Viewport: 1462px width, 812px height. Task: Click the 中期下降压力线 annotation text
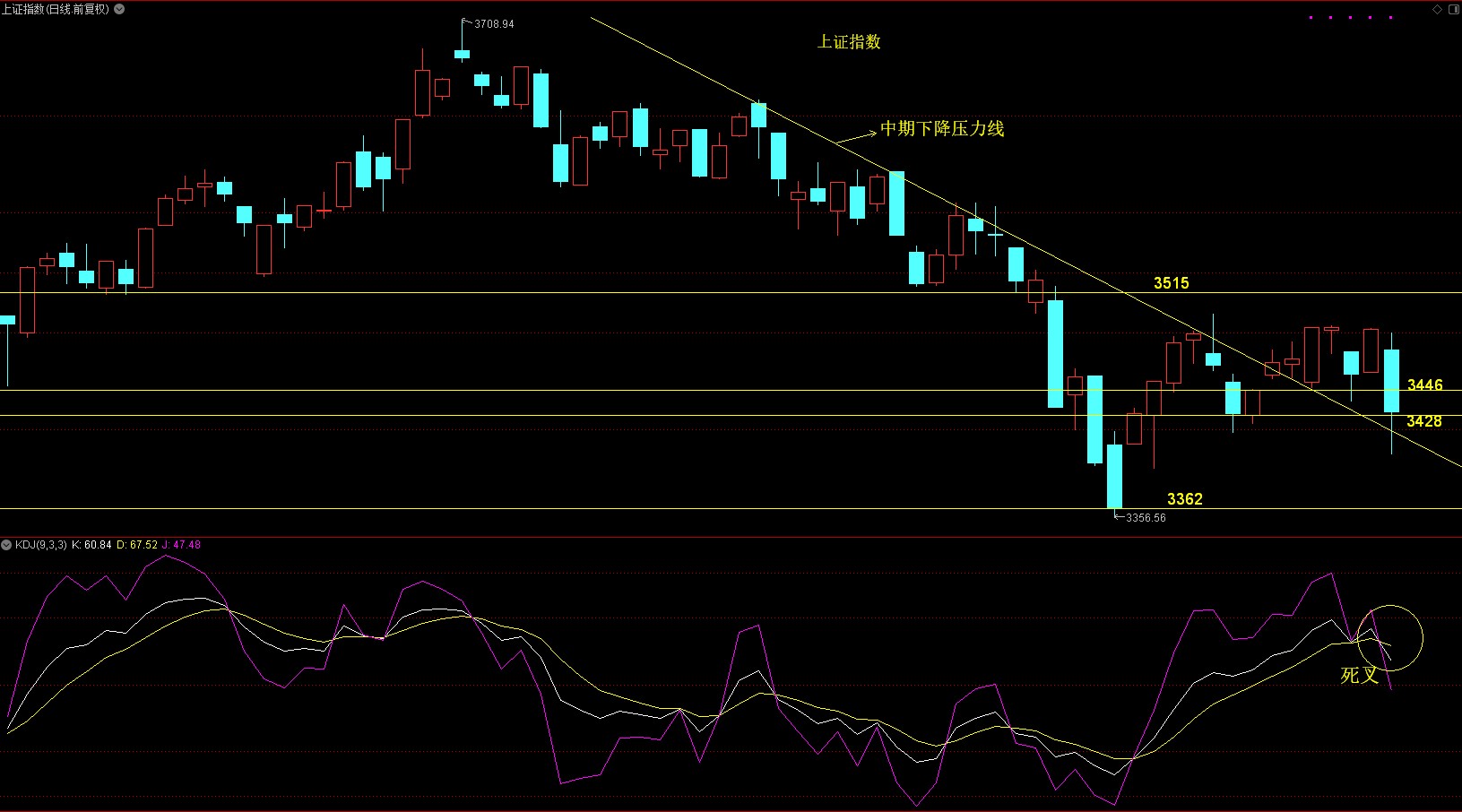942,129
